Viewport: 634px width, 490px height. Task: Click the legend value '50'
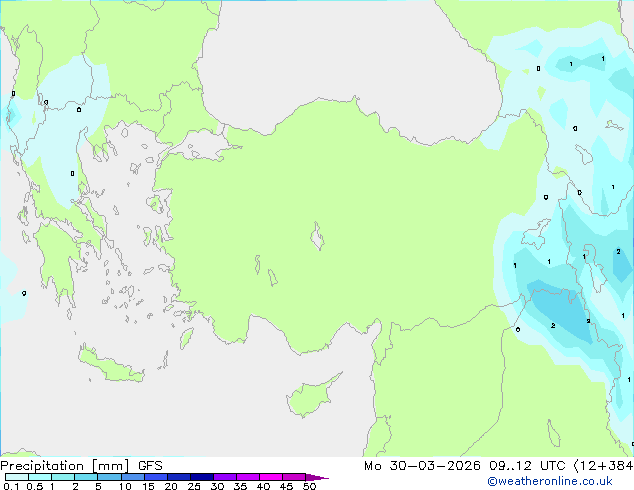[x=309, y=486]
